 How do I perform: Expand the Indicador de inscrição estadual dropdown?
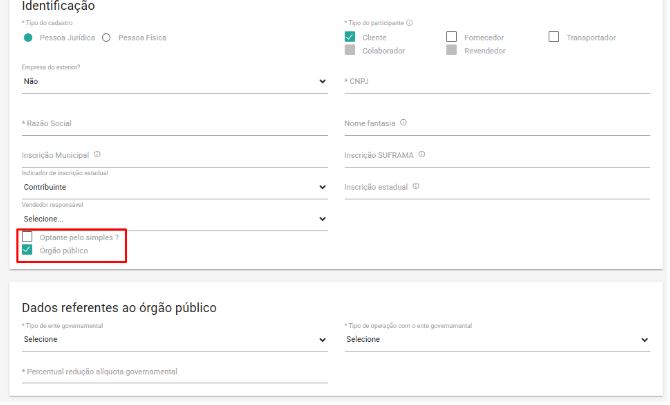click(174, 187)
